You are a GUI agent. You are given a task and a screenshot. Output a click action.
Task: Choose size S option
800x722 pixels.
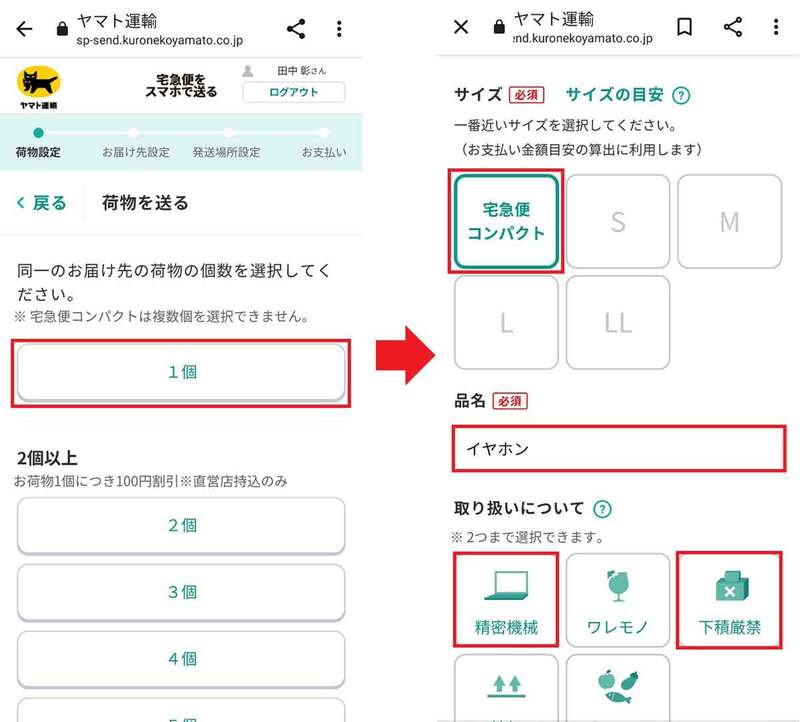tap(618, 221)
